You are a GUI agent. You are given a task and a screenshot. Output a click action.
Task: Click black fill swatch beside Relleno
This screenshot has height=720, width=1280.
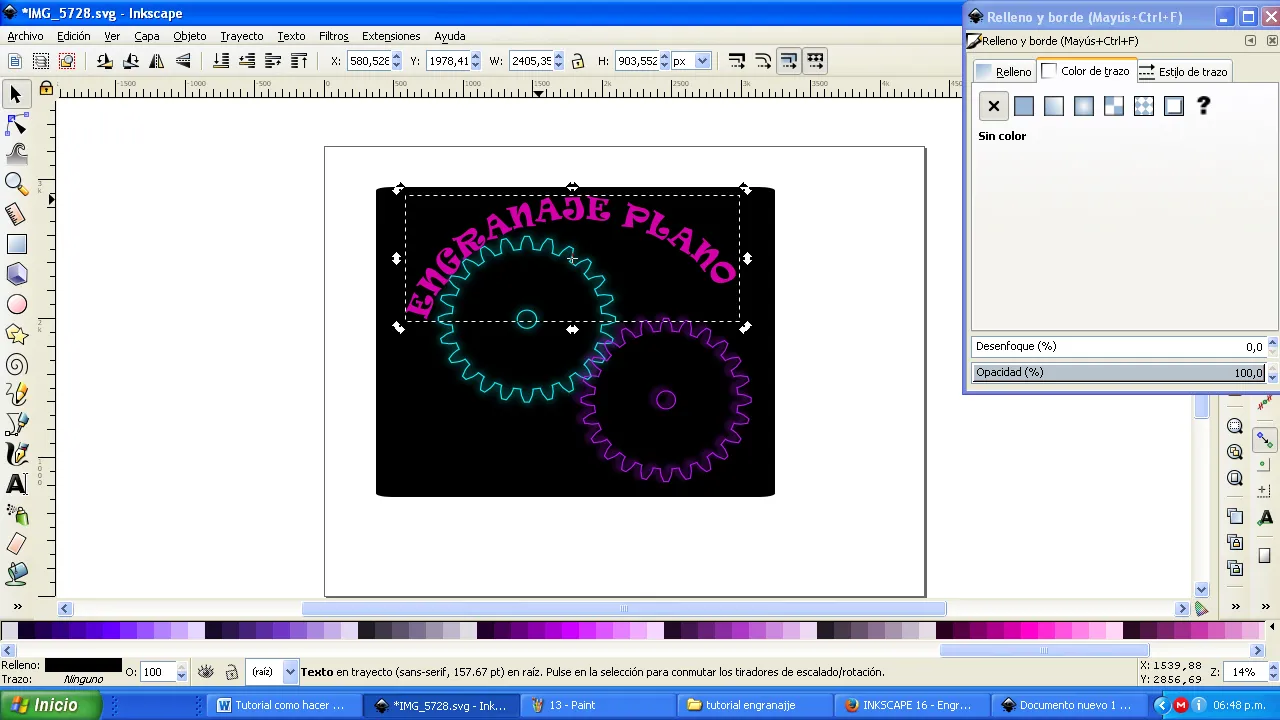pyautogui.click(x=83, y=665)
